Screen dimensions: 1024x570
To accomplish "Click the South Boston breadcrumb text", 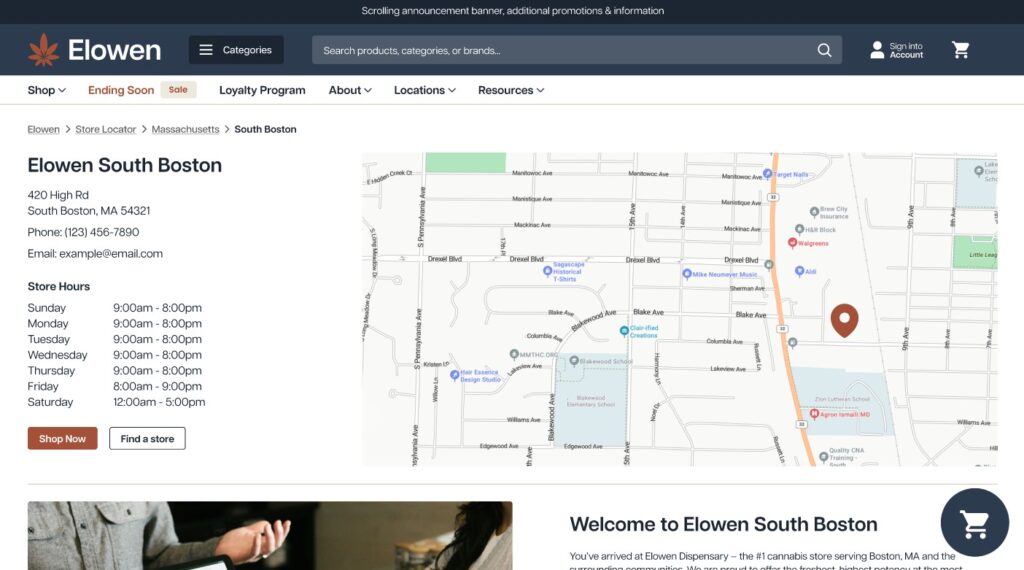I will click(265, 129).
